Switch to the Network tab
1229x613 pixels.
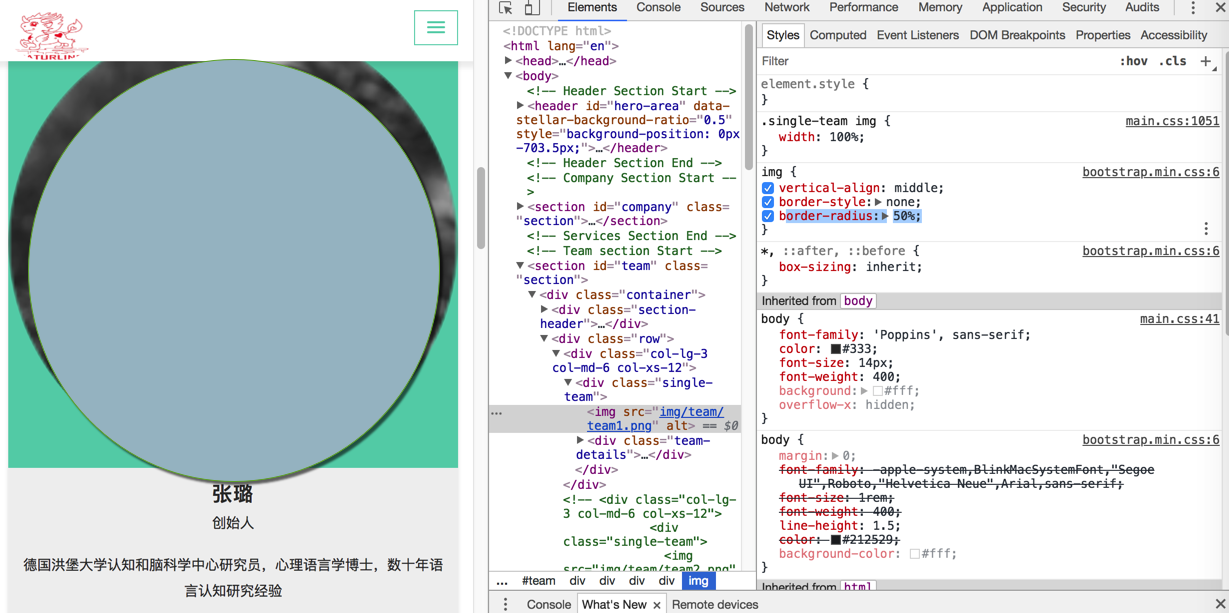click(787, 8)
